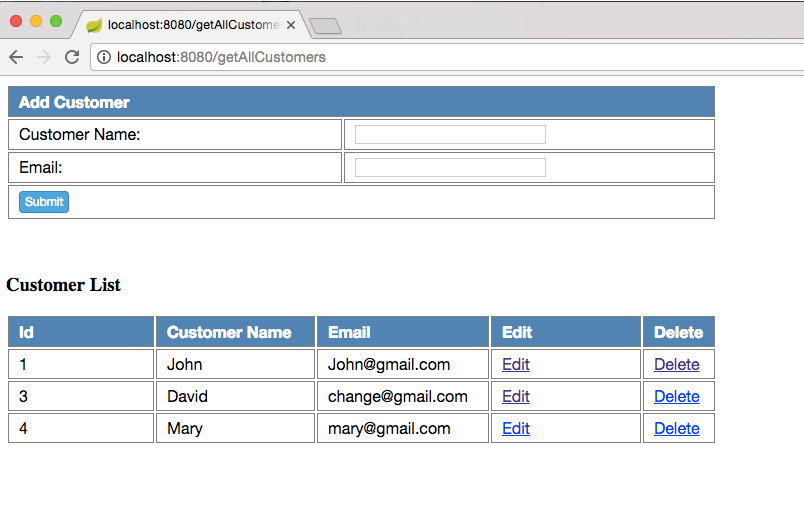Viewport: 804px width, 511px height.
Task: Open Edit link for David
Action: pos(516,397)
